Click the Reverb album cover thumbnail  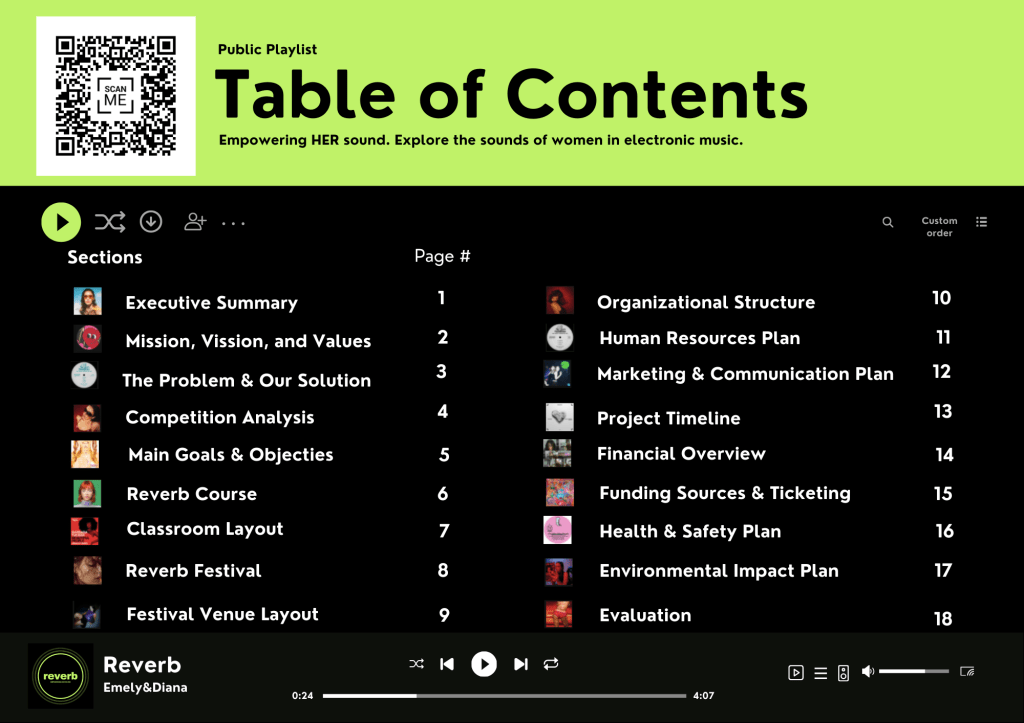point(60,676)
